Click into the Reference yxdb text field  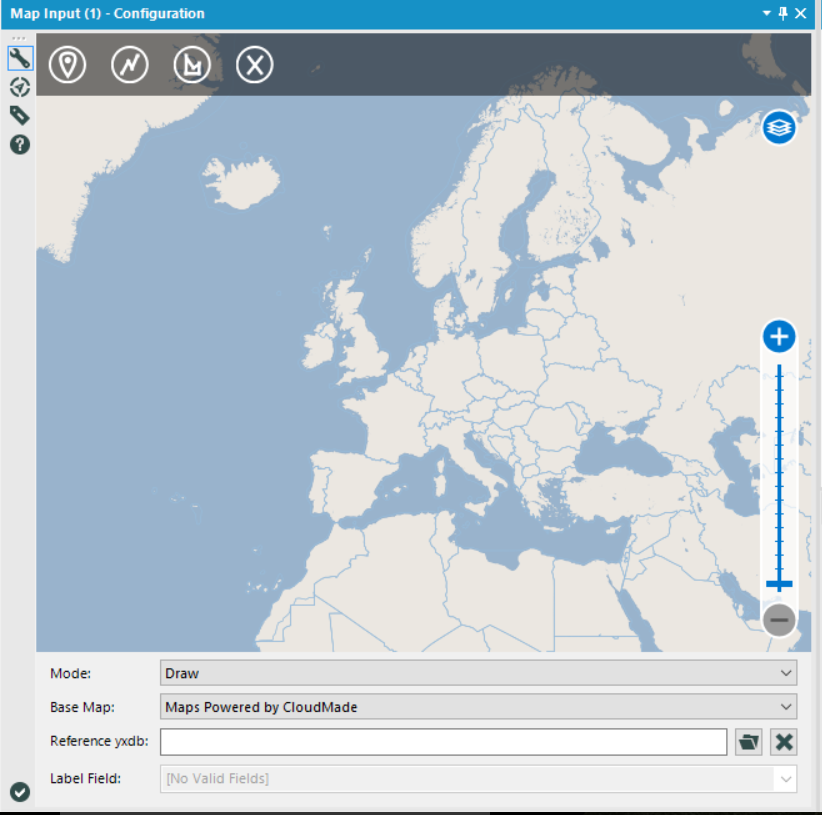443,742
